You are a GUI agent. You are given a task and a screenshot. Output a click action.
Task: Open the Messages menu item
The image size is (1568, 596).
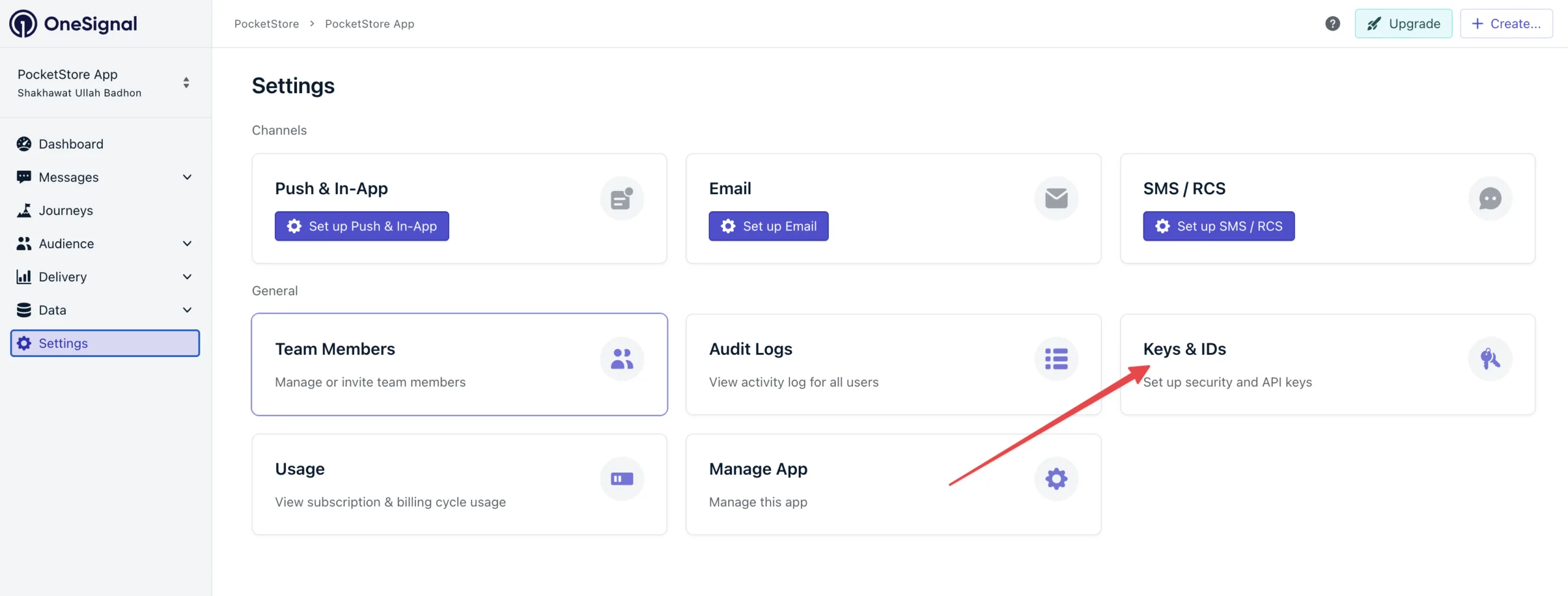105,177
